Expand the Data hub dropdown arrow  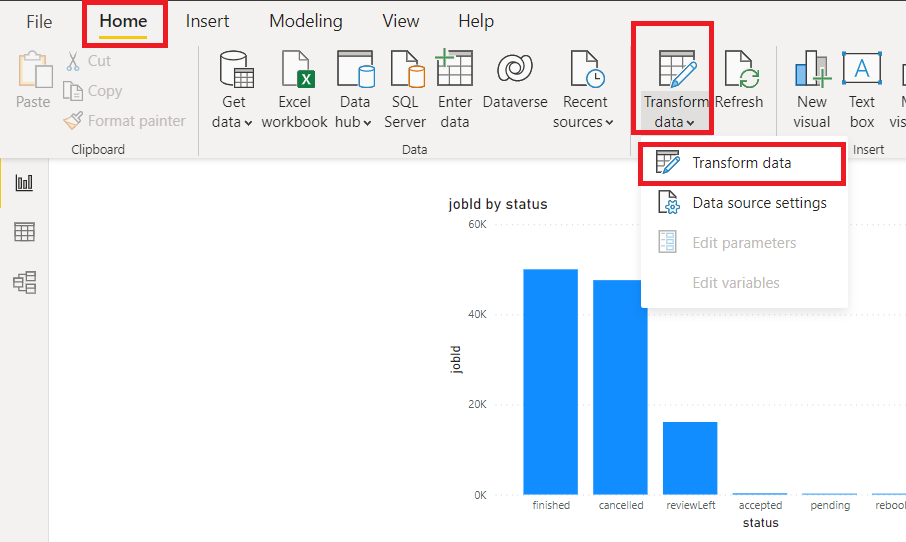[x=367, y=123]
